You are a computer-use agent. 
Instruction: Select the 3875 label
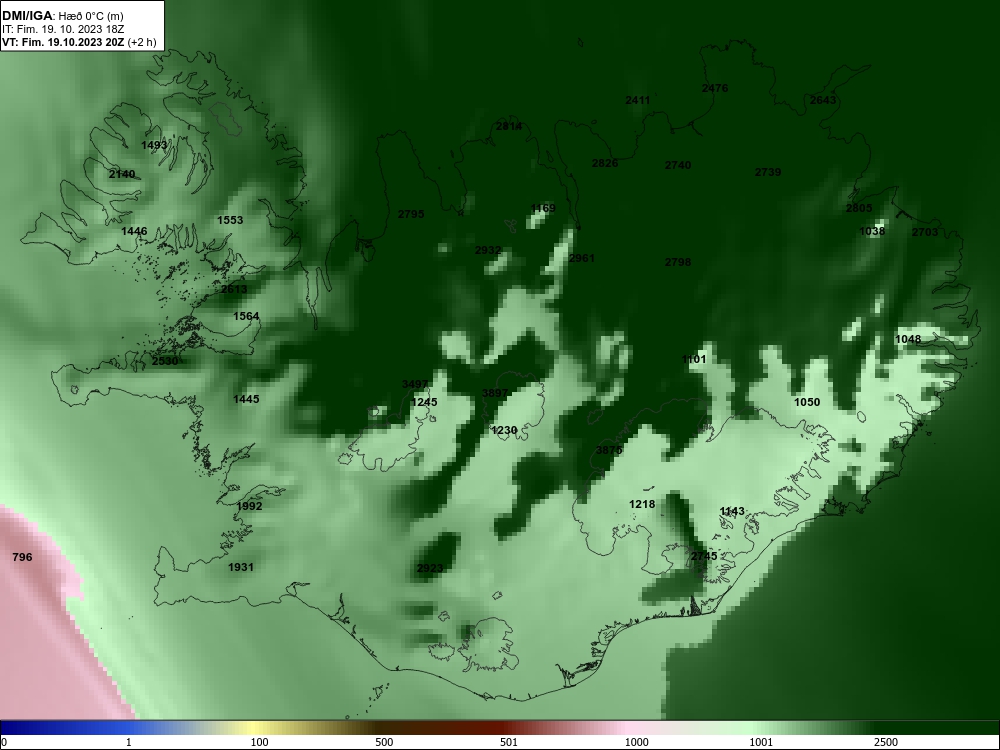pyautogui.click(x=609, y=450)
